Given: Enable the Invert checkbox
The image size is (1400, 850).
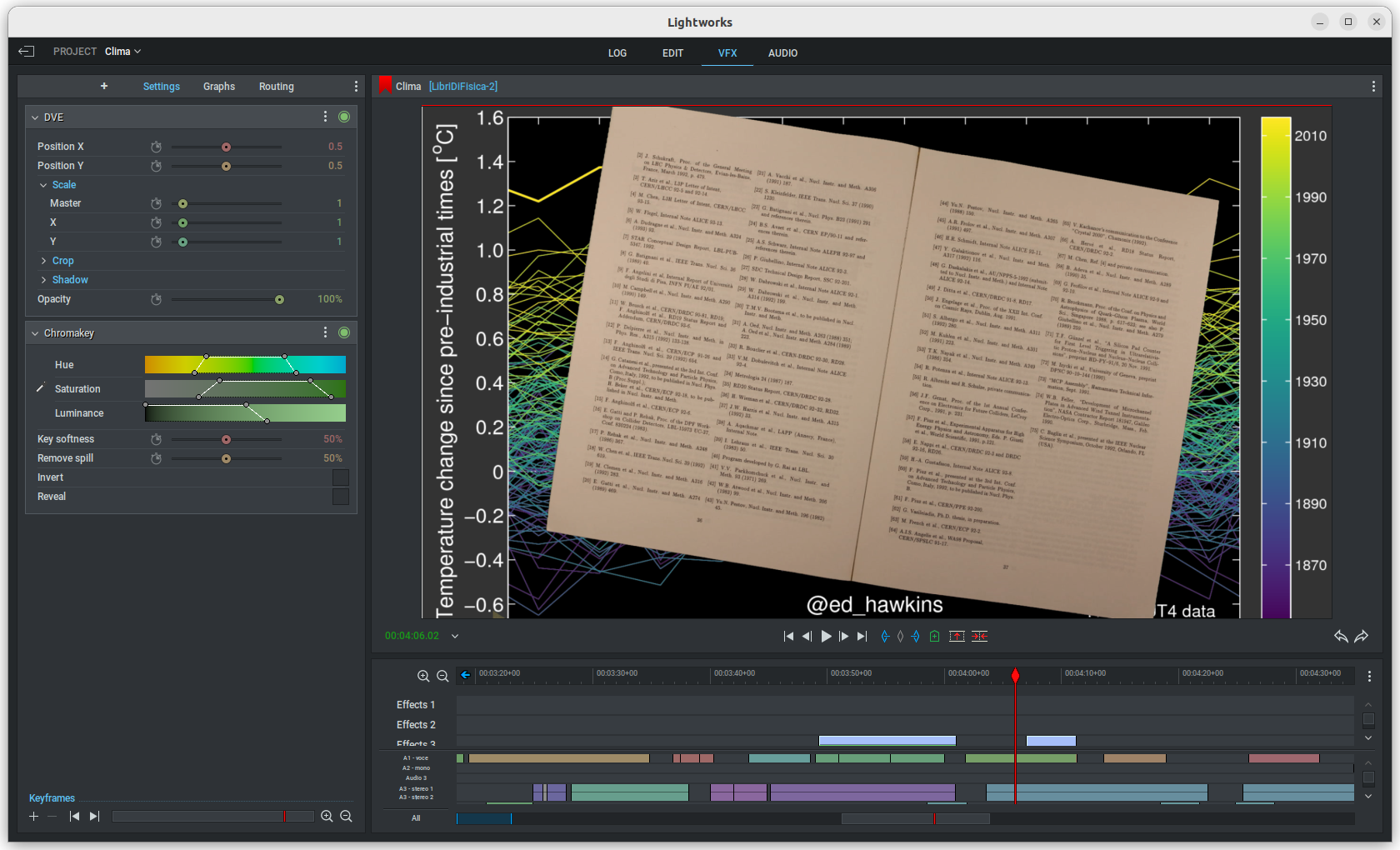Looking at the screenshot, I should (x=340, y=477).
